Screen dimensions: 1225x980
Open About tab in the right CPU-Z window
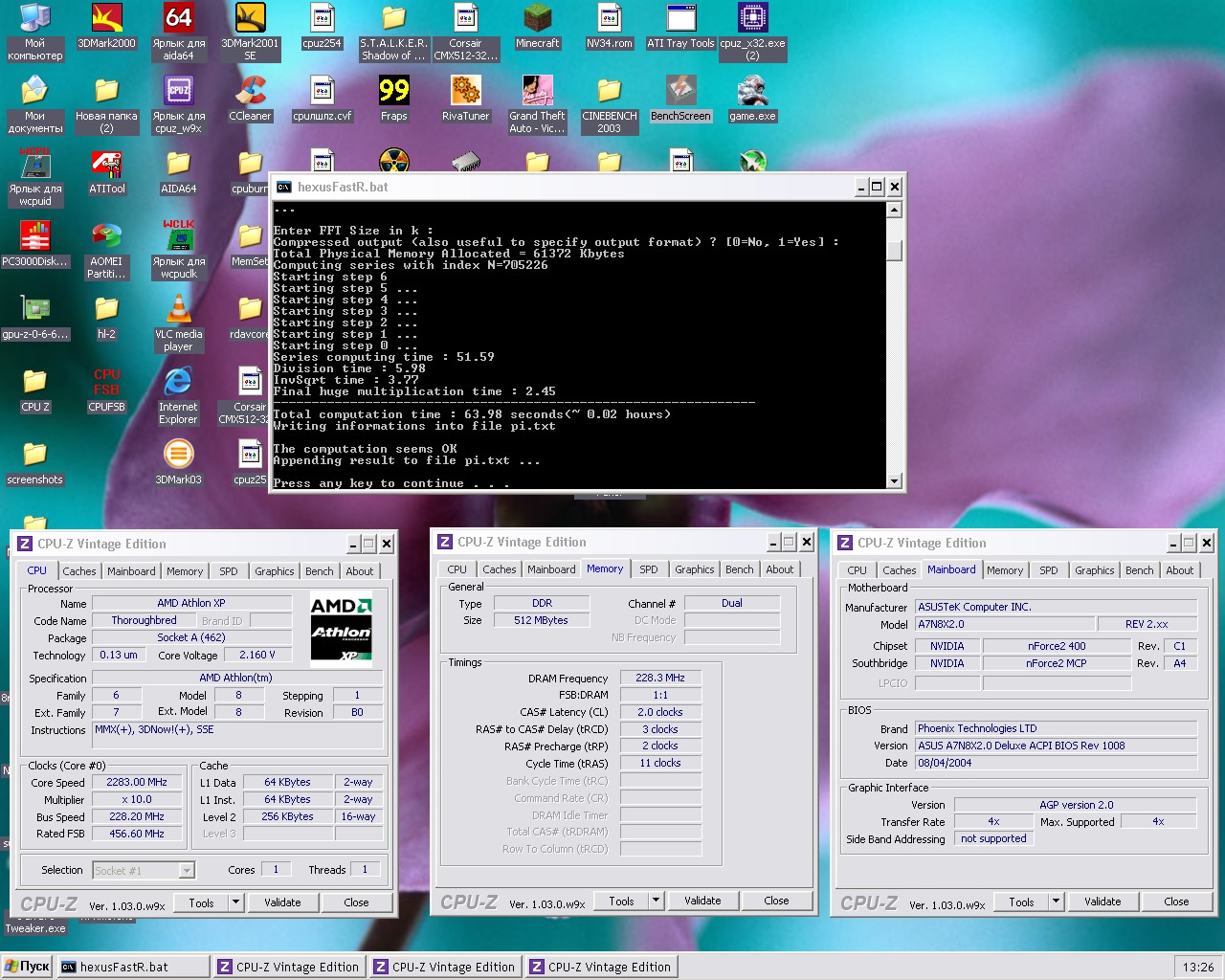point(1180,570)
